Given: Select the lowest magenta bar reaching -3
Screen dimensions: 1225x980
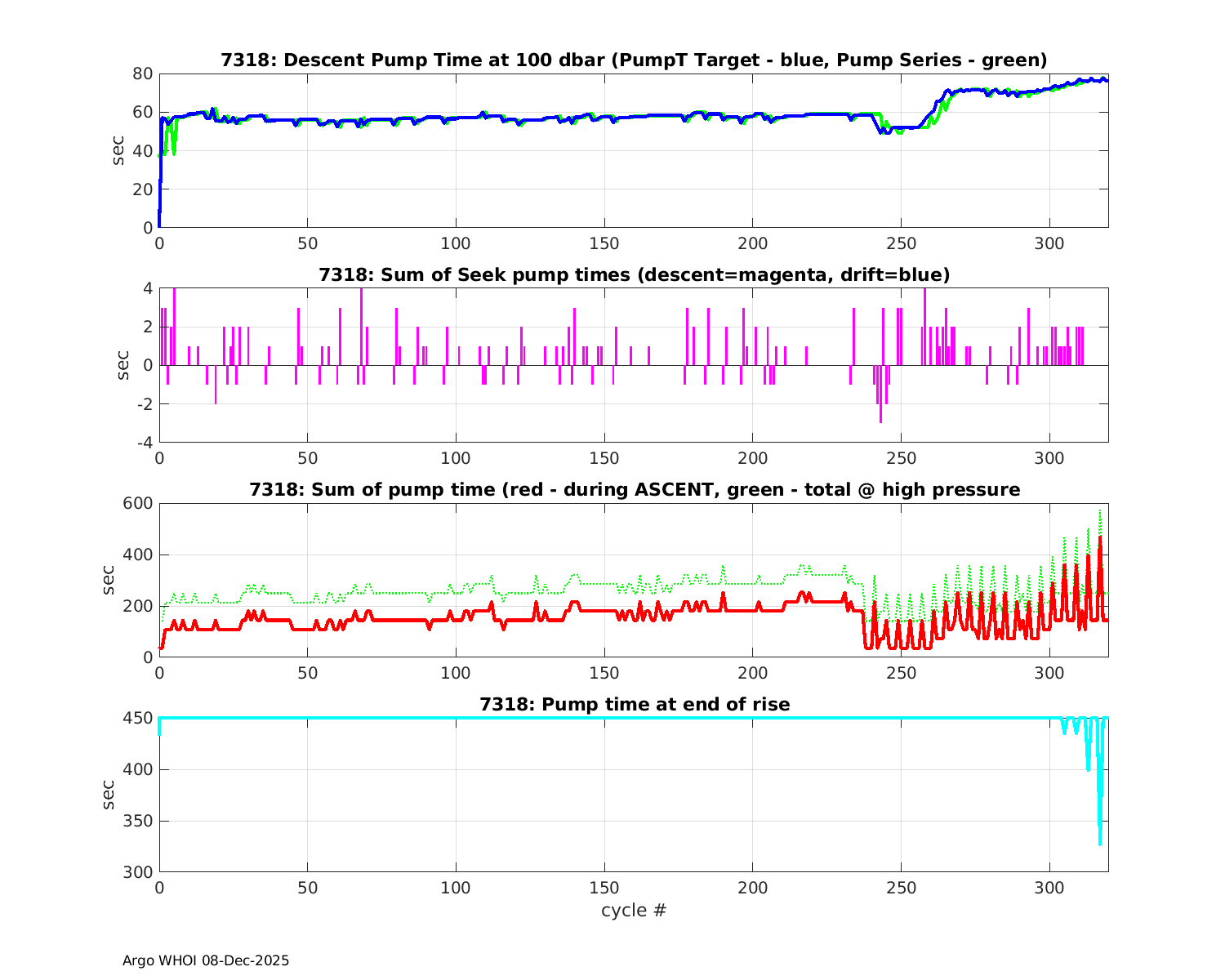Looking at the screenshot, I should click(x=880, y=421).
